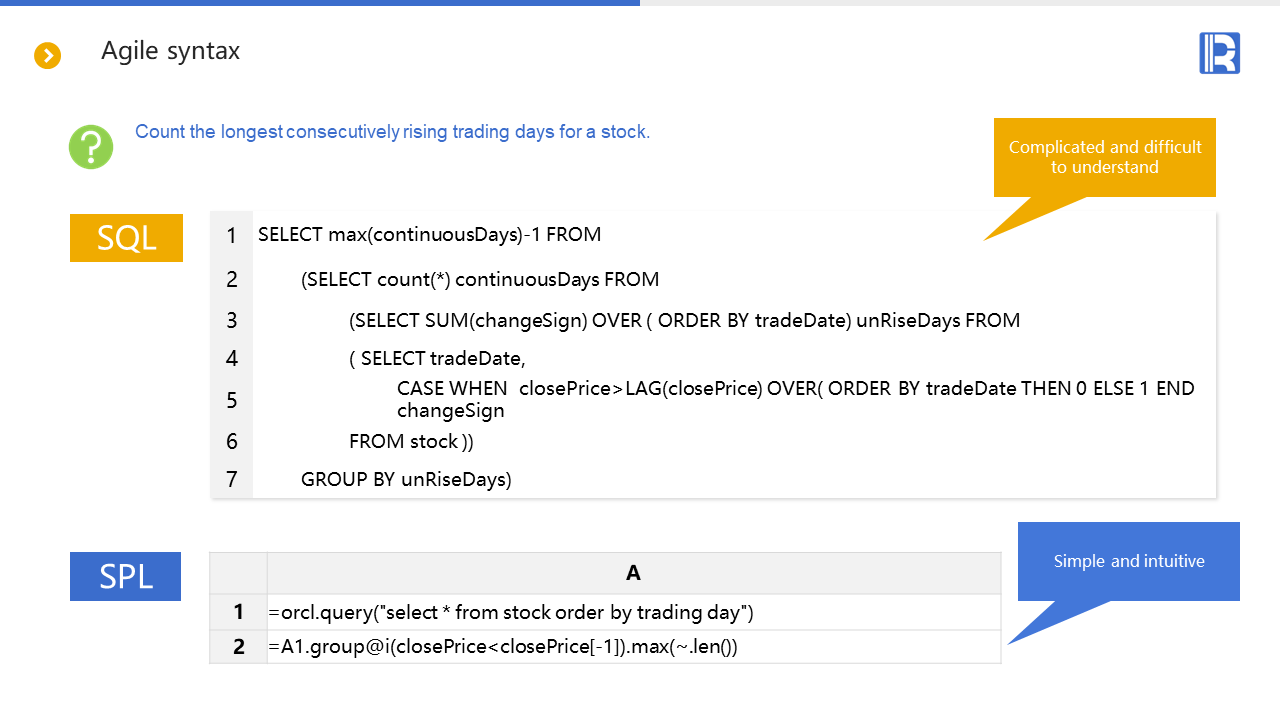Select row header 2 in the SPL grid
1280x720 pixels.
239,647
